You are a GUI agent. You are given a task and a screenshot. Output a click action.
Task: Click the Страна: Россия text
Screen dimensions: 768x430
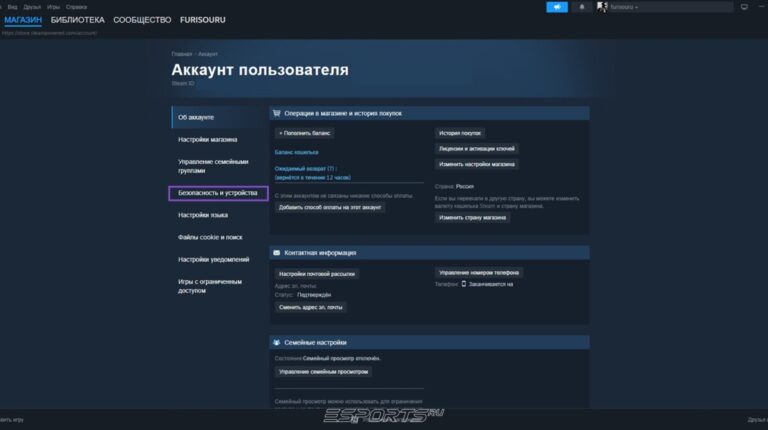(454, 187)
